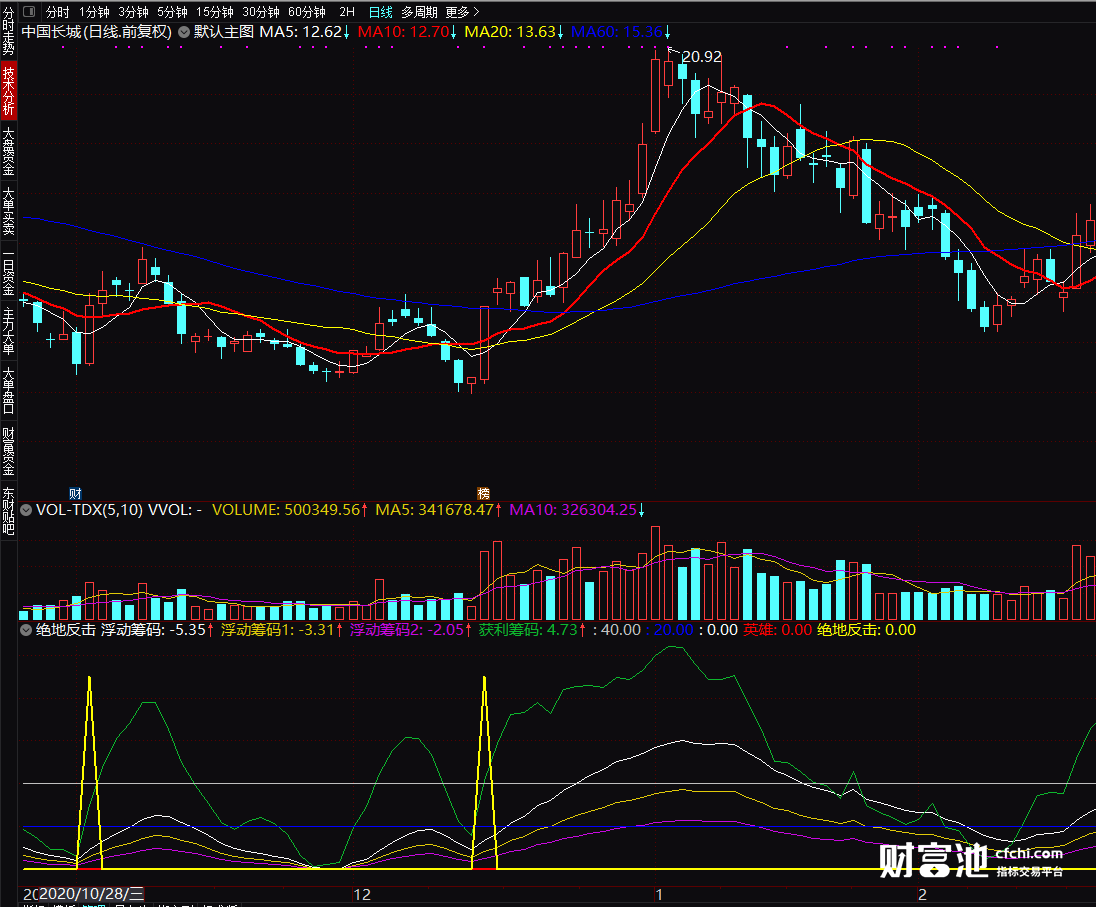The image size is (1096, 907).
Task: Select the 1分钟 period tab
Action: tap(94, 12)
